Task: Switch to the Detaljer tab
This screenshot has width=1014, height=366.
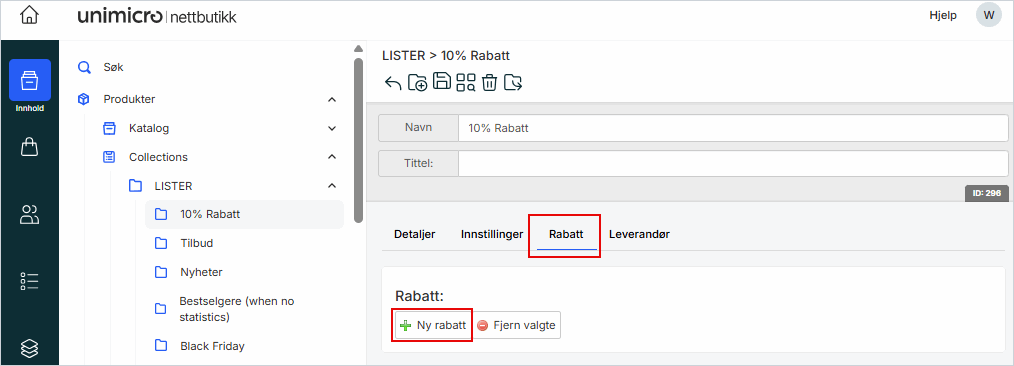Action: tap(415, 234)
